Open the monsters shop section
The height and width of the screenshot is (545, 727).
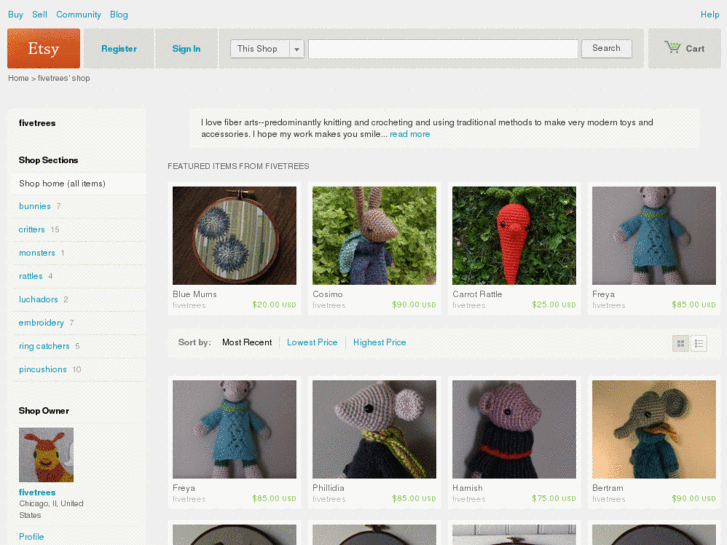point(37,253)
